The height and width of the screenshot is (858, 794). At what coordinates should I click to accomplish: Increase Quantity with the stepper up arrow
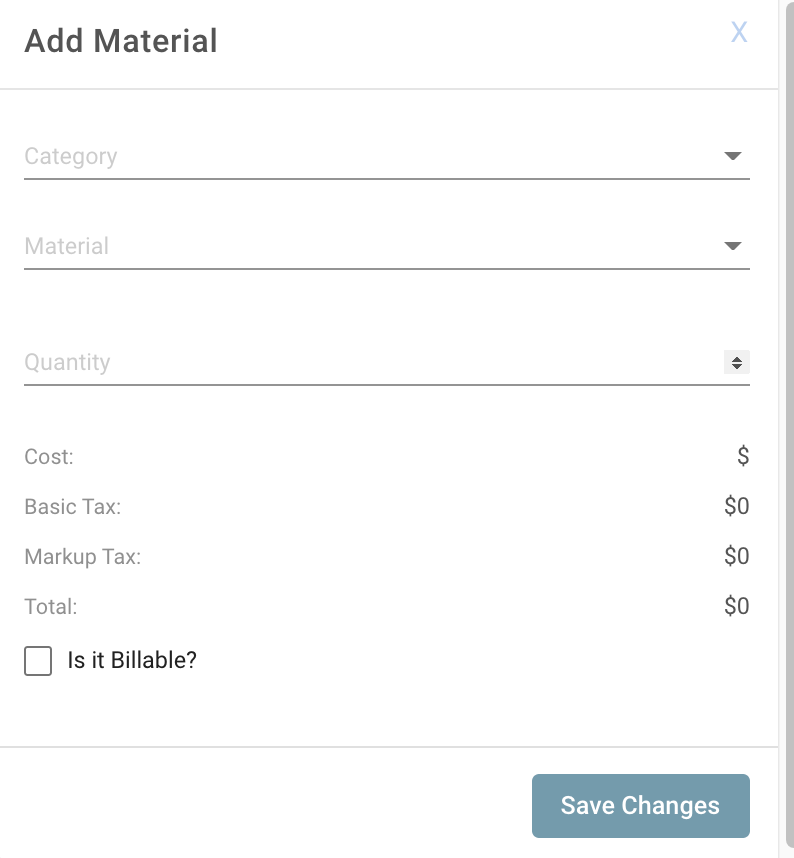click(x=737, y=358)
